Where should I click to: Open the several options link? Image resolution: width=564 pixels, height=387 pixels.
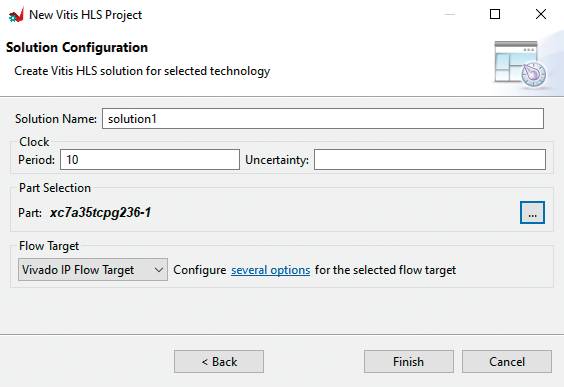[x=270, y=270]
